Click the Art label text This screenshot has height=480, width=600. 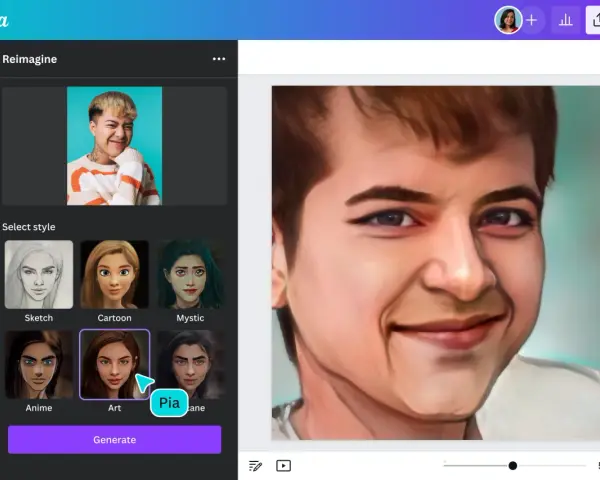pos(114,408)
